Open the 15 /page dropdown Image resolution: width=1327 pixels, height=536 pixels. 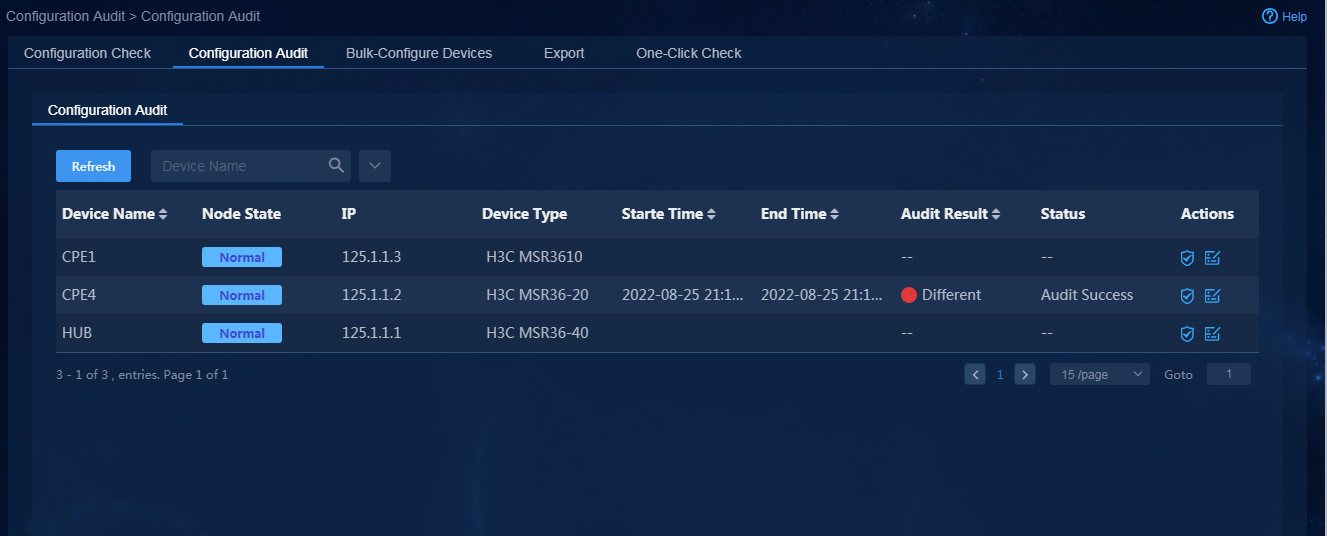pos(1101,374)
